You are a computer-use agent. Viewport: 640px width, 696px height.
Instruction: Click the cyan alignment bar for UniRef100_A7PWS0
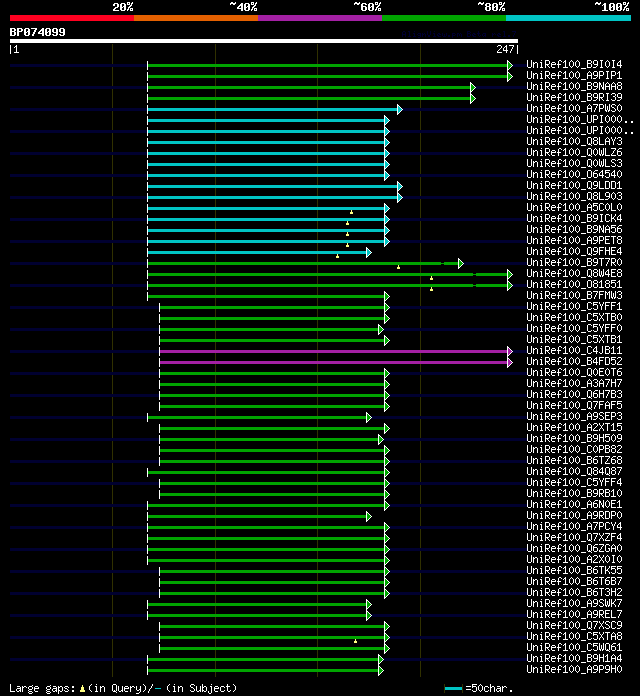pyautogui.click(x=273, y=109)
